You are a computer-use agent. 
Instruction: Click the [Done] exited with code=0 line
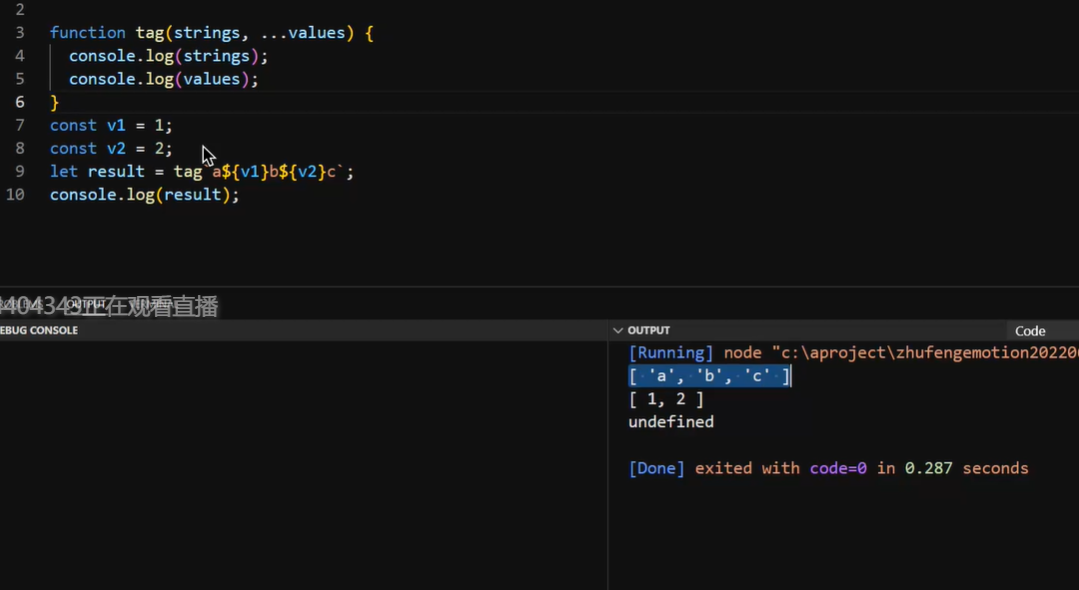click(828, 468)
